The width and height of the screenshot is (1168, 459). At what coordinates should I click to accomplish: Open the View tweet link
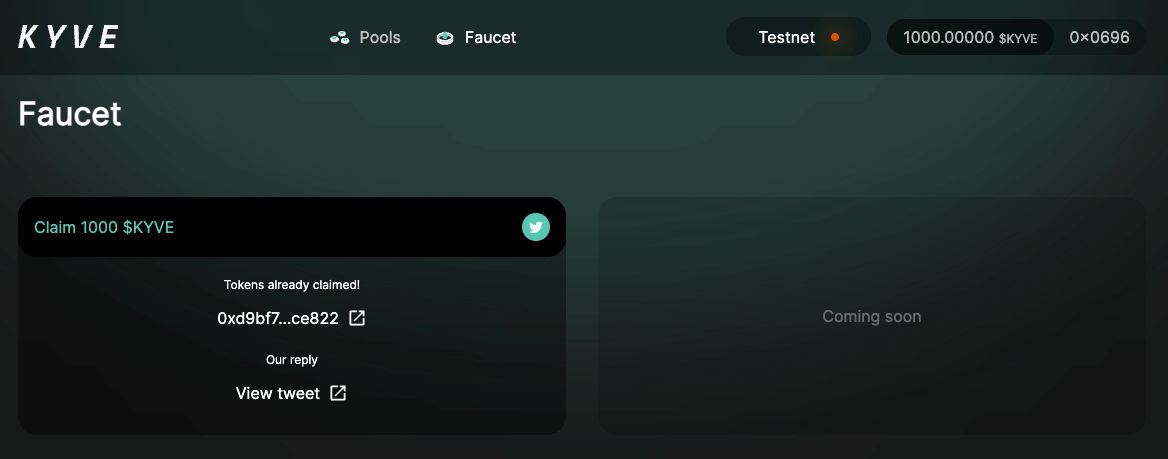[278, 393]
